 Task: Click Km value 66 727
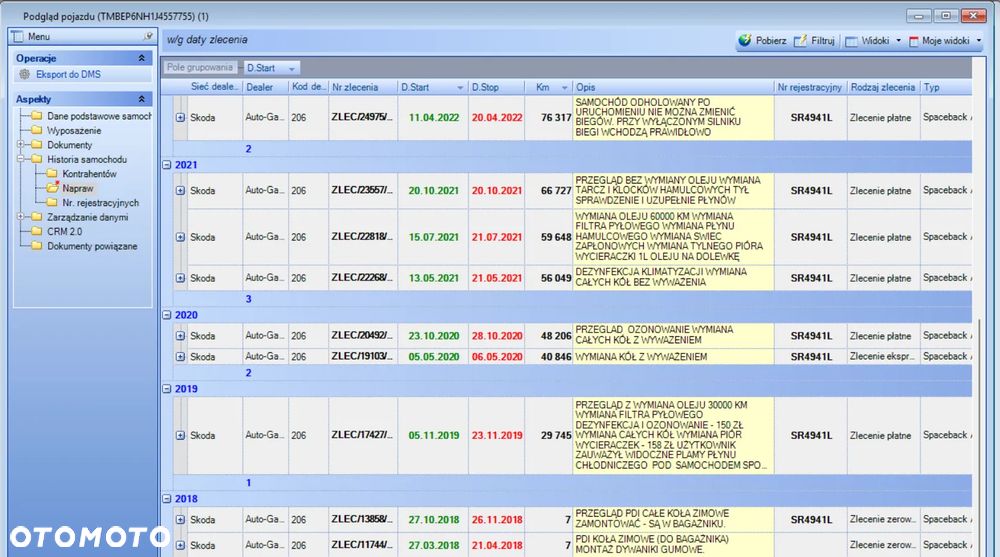coord(555,190)
